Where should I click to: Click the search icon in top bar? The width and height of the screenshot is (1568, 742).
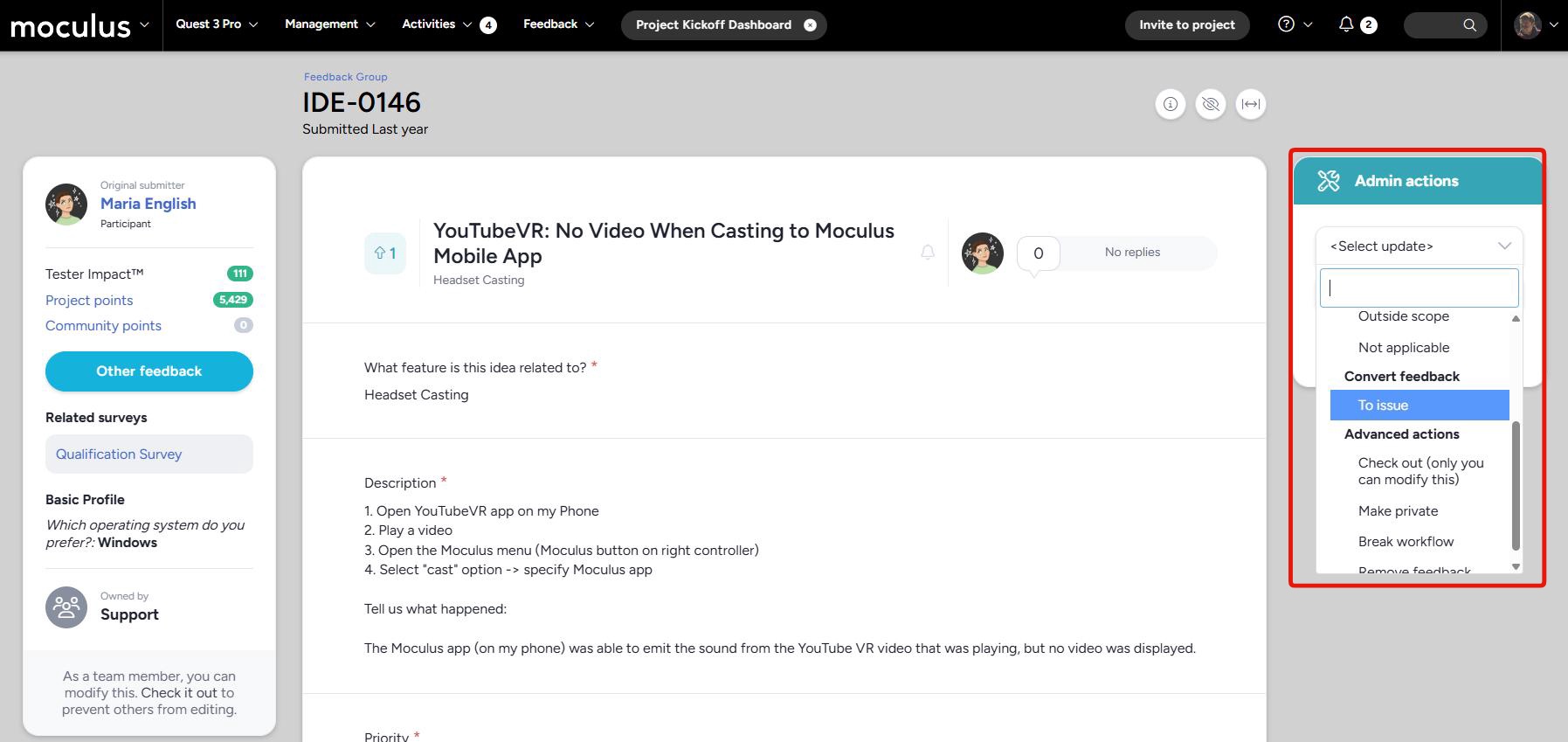[x=1470, y=25]
